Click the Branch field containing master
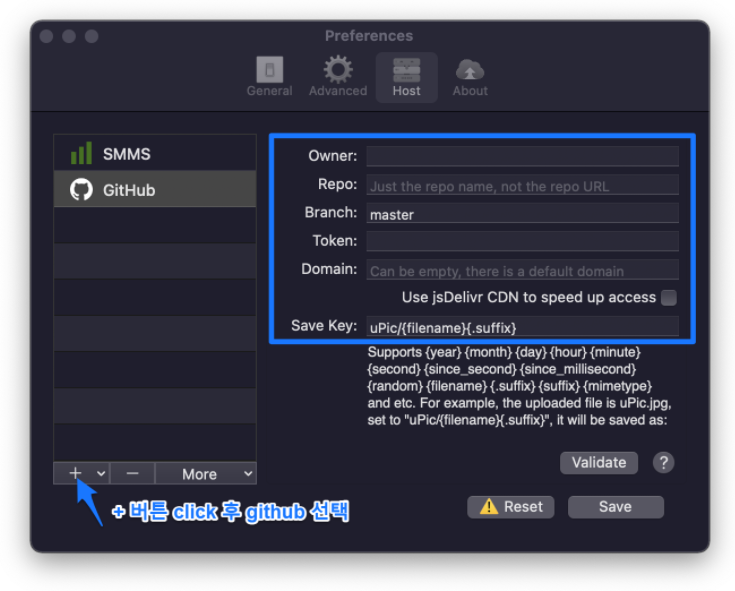735x591 pixels. coord(522,213)
